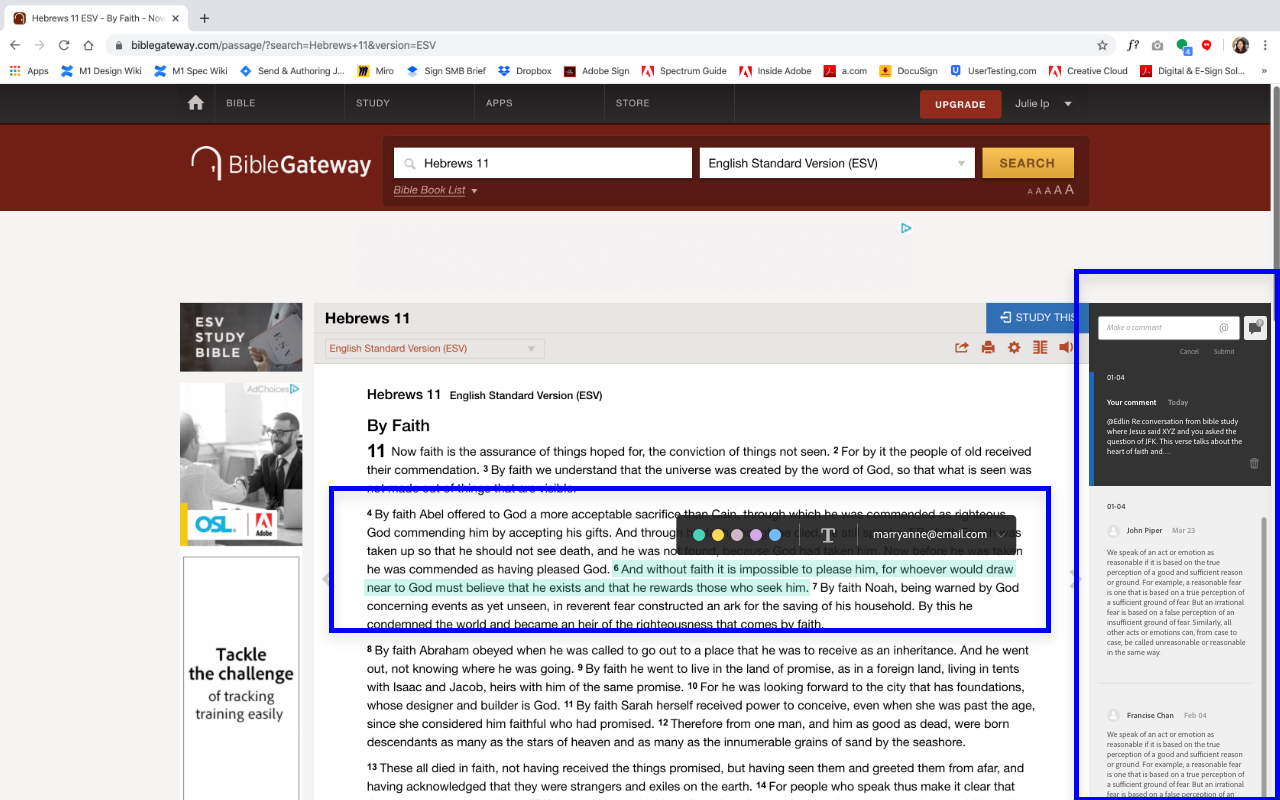
Task: Click the largest font size A
Action: (1070, 190)
